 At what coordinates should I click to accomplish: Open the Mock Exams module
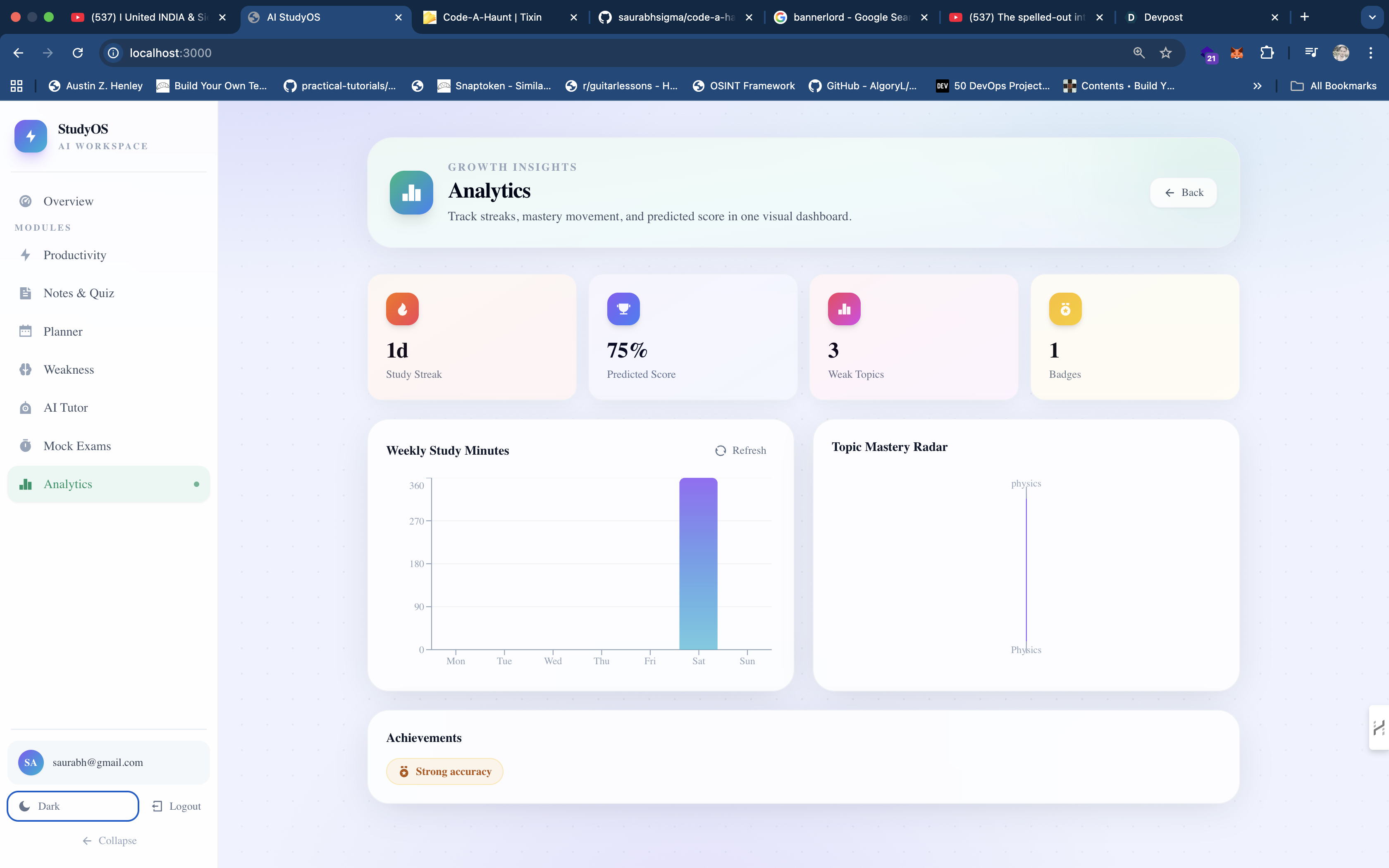(77, 446)
